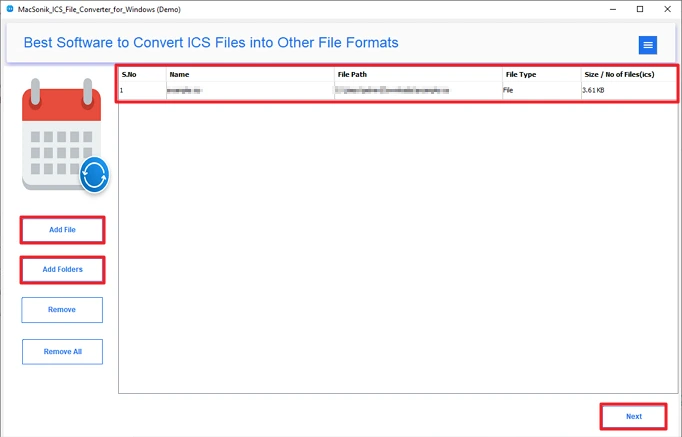Close the ICS File Converter window
This screenshot has width=682, height=437.
(x=667, y=9)
